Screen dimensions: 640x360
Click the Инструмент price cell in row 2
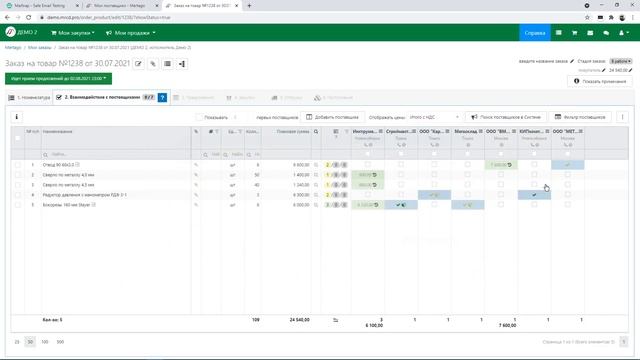click(368, 175)
